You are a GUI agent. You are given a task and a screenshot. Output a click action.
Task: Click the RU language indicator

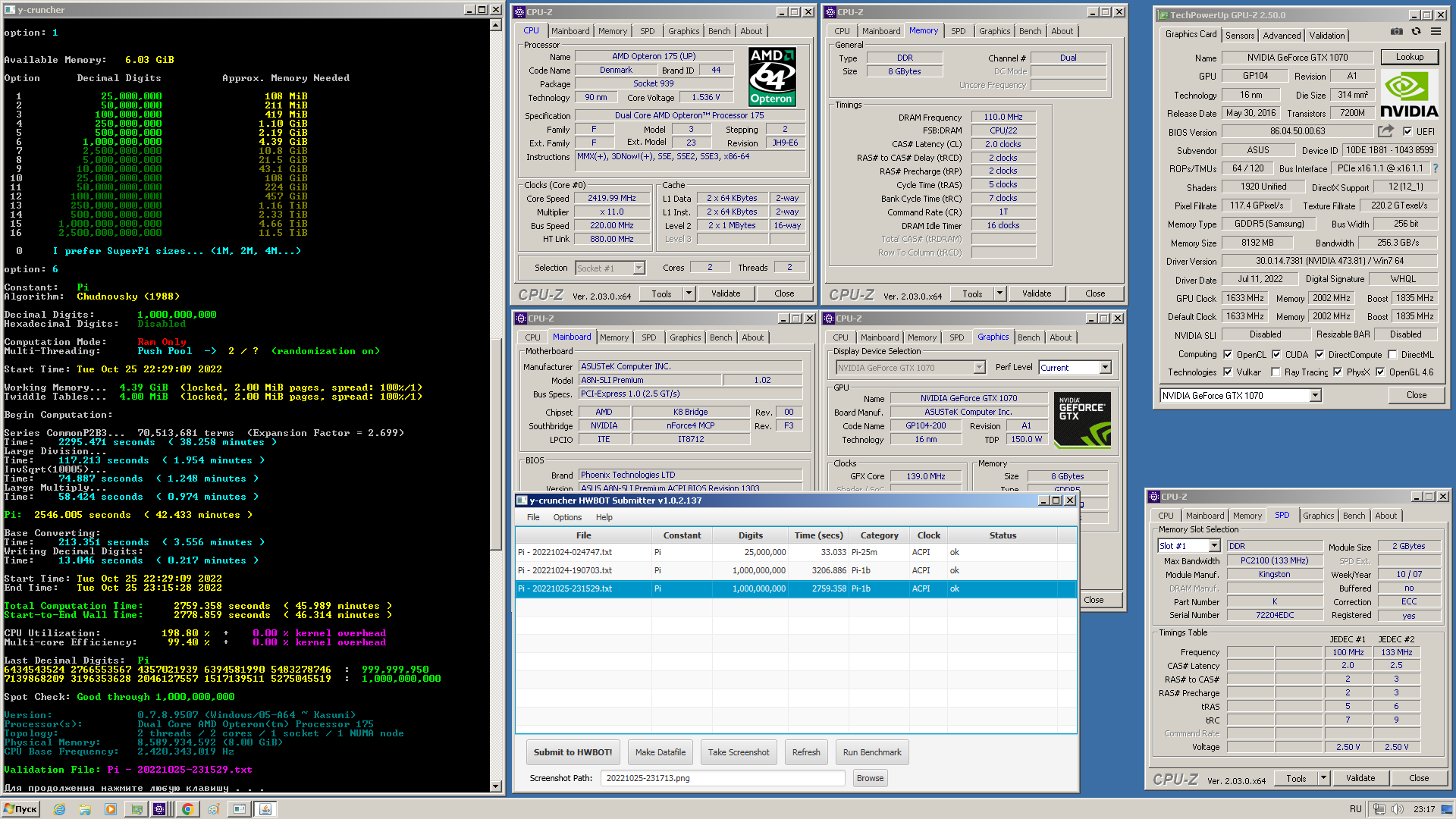pyautogui.click(x=1356, y=809)
